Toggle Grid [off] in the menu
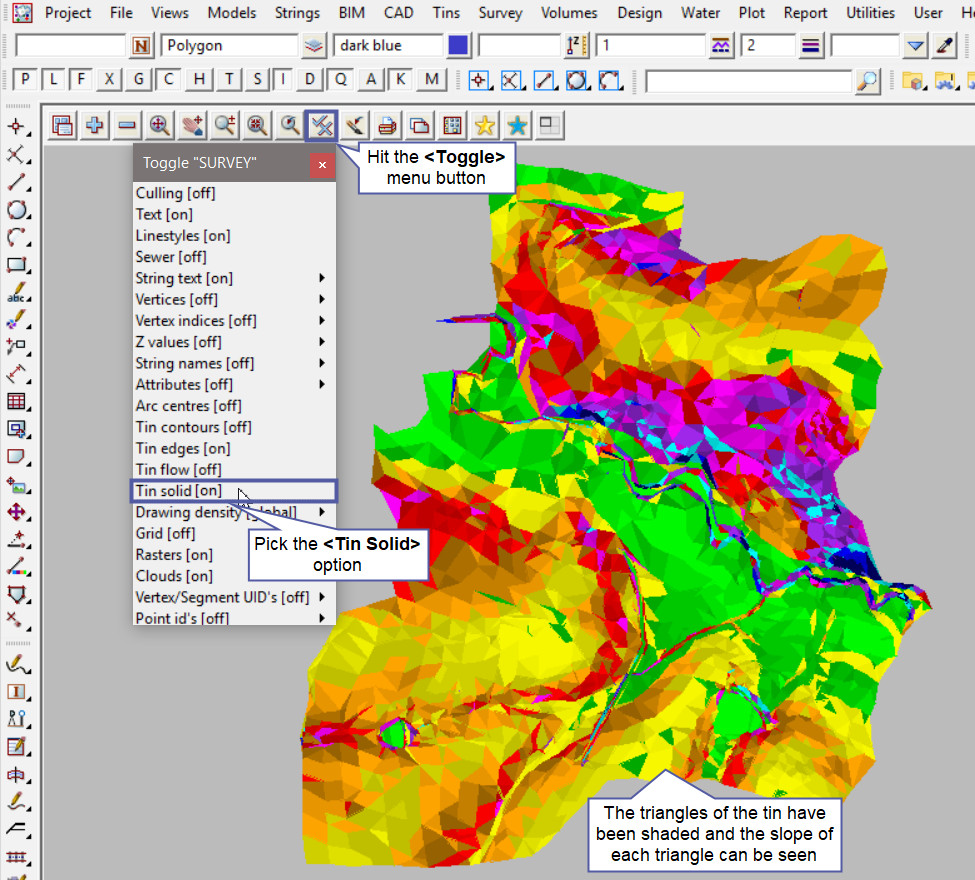This screenshot has width=975, height=880. 165,533
